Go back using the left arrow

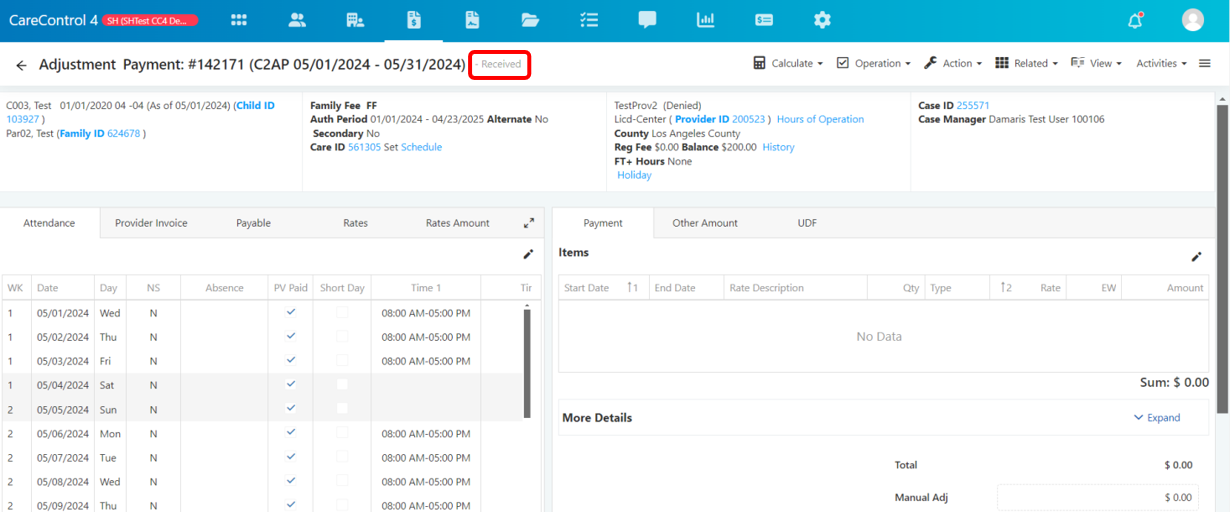[21, 65]
